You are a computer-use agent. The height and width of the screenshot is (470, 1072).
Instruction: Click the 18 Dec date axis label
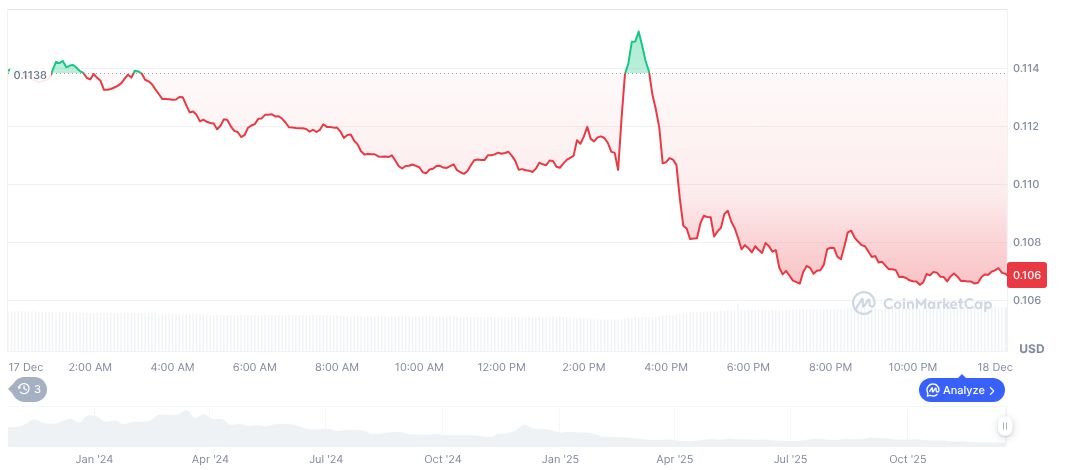pos(996,368)
